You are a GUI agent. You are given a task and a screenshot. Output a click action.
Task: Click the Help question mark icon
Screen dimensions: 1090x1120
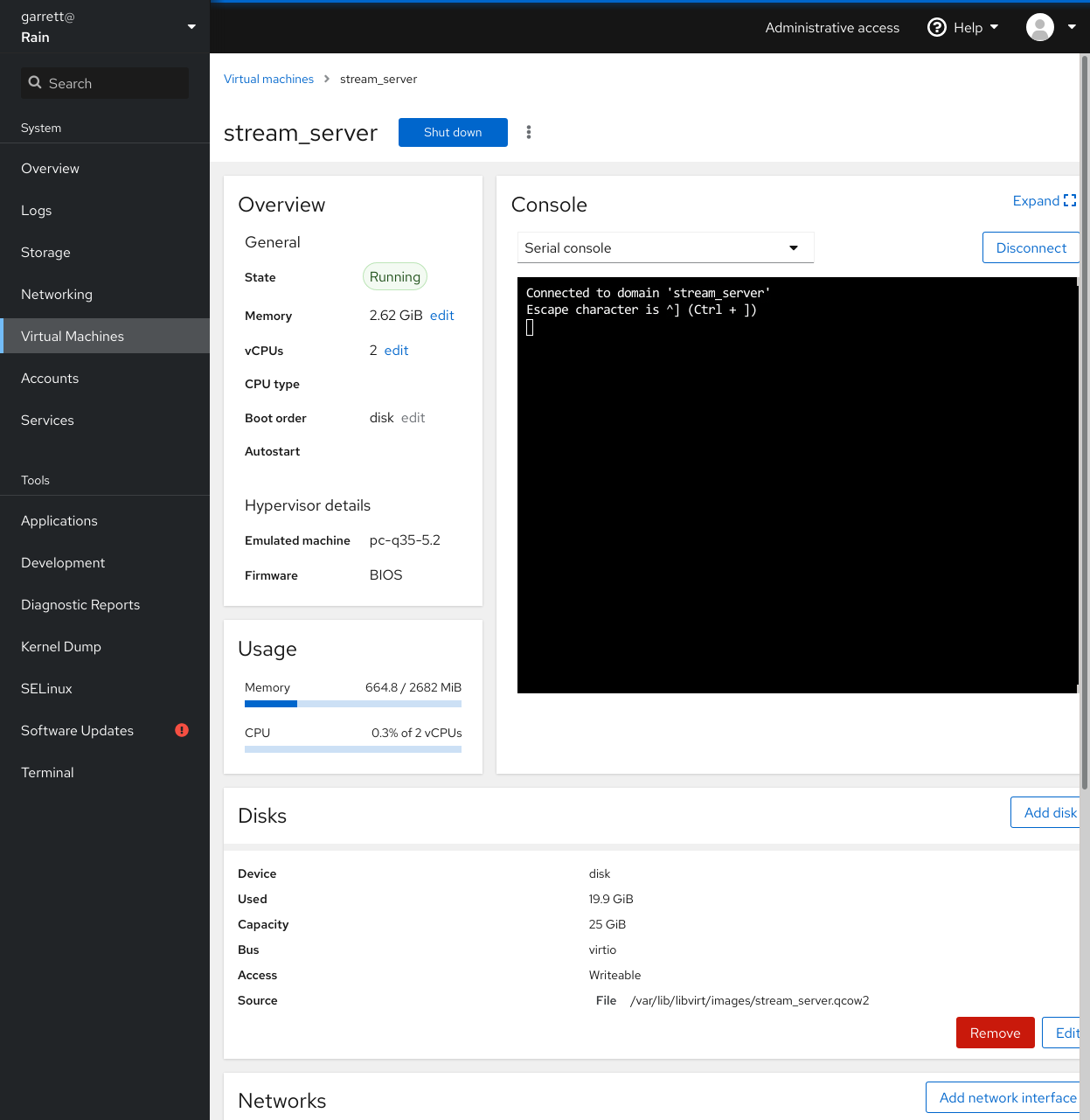coord(936,27)
